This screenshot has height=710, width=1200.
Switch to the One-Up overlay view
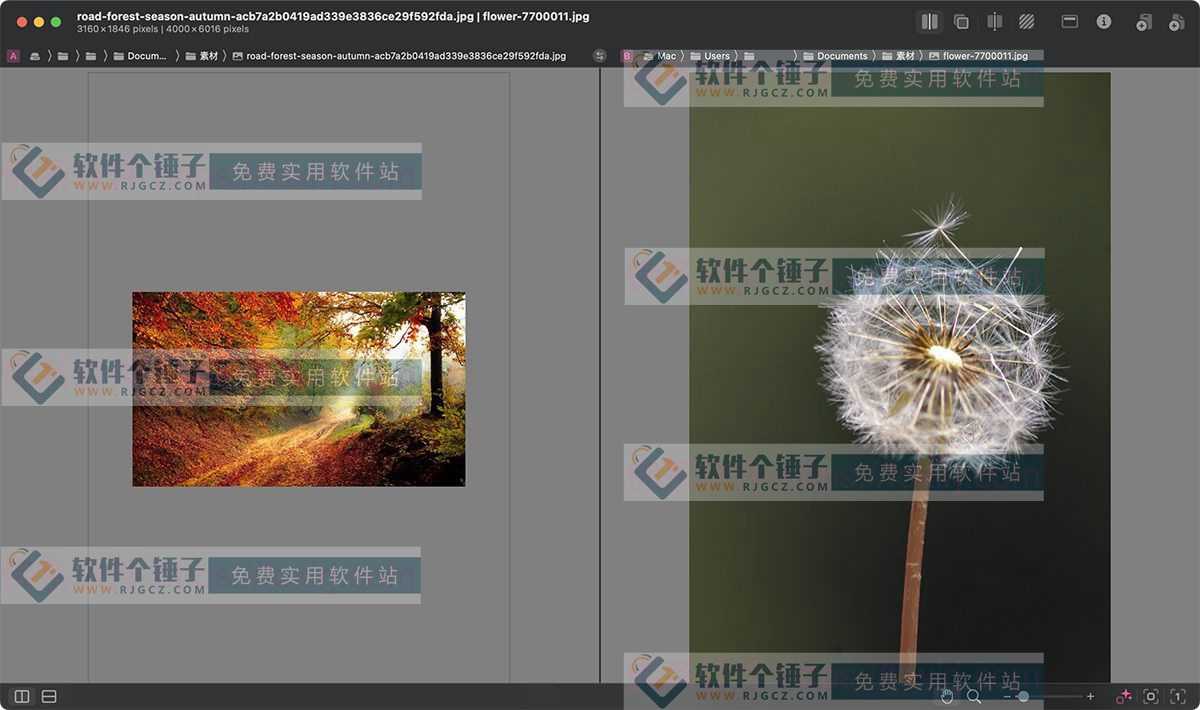(x=961, y=21)
